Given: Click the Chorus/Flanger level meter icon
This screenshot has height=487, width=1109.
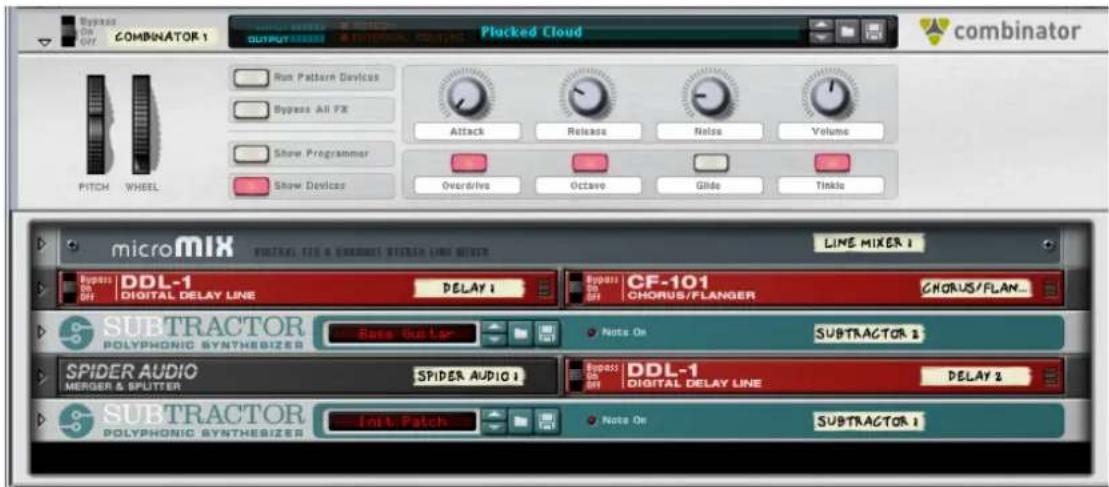Looking at the screenshot, I should (x=1050, y=288).
